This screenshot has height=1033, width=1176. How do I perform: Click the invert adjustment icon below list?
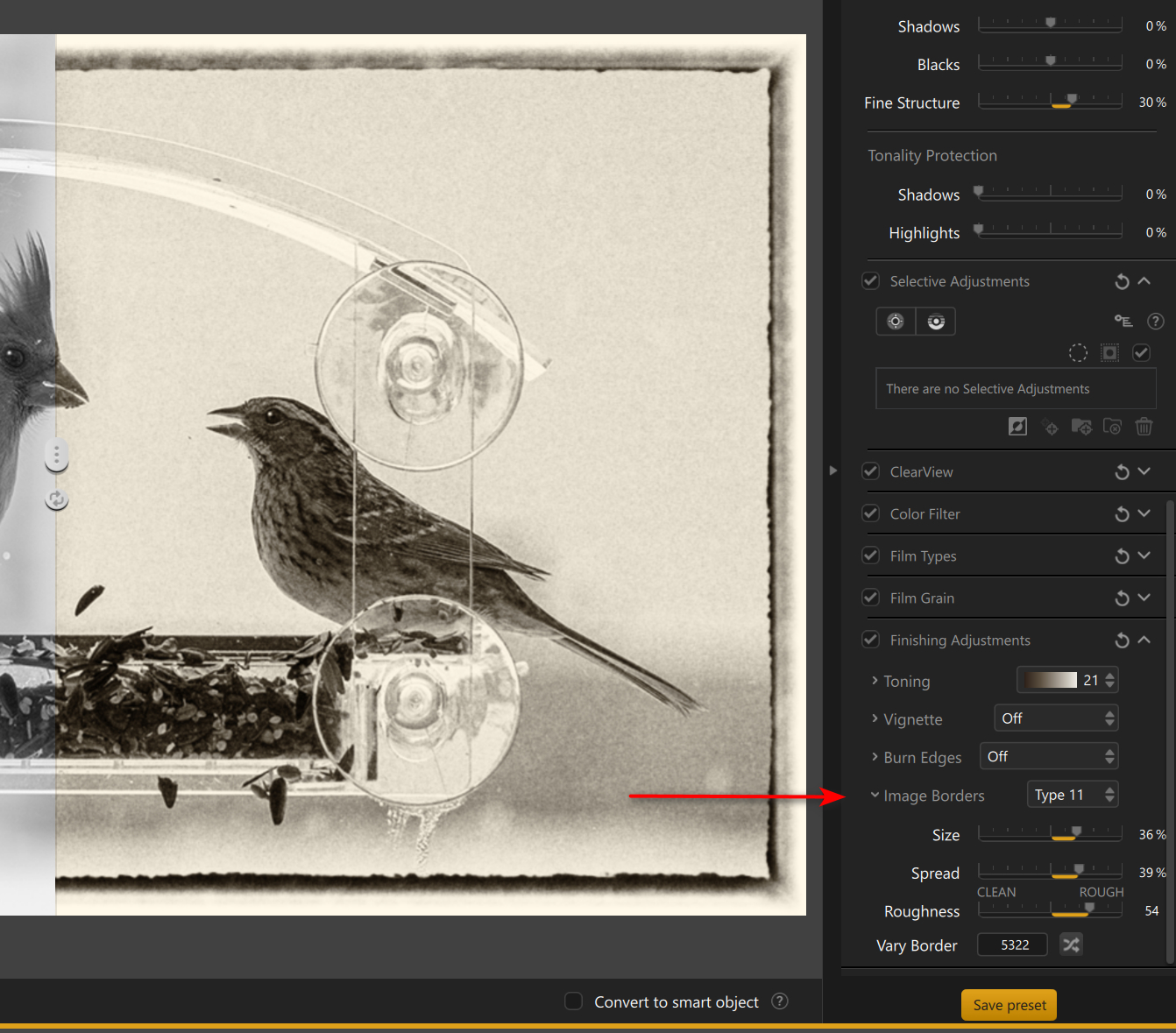tap(1017, 427)
